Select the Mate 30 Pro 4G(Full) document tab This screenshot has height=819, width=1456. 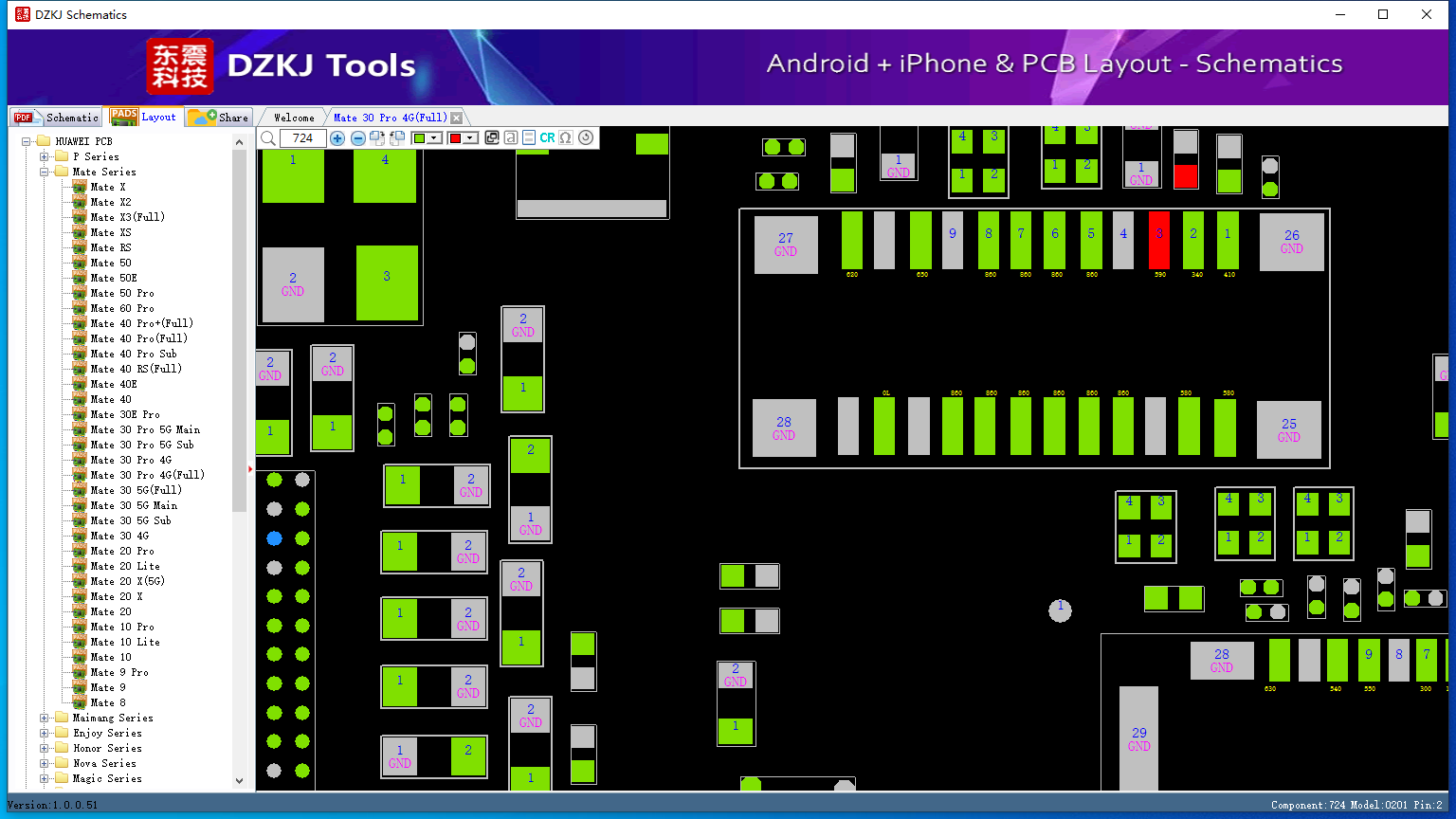tap(390, 118)
